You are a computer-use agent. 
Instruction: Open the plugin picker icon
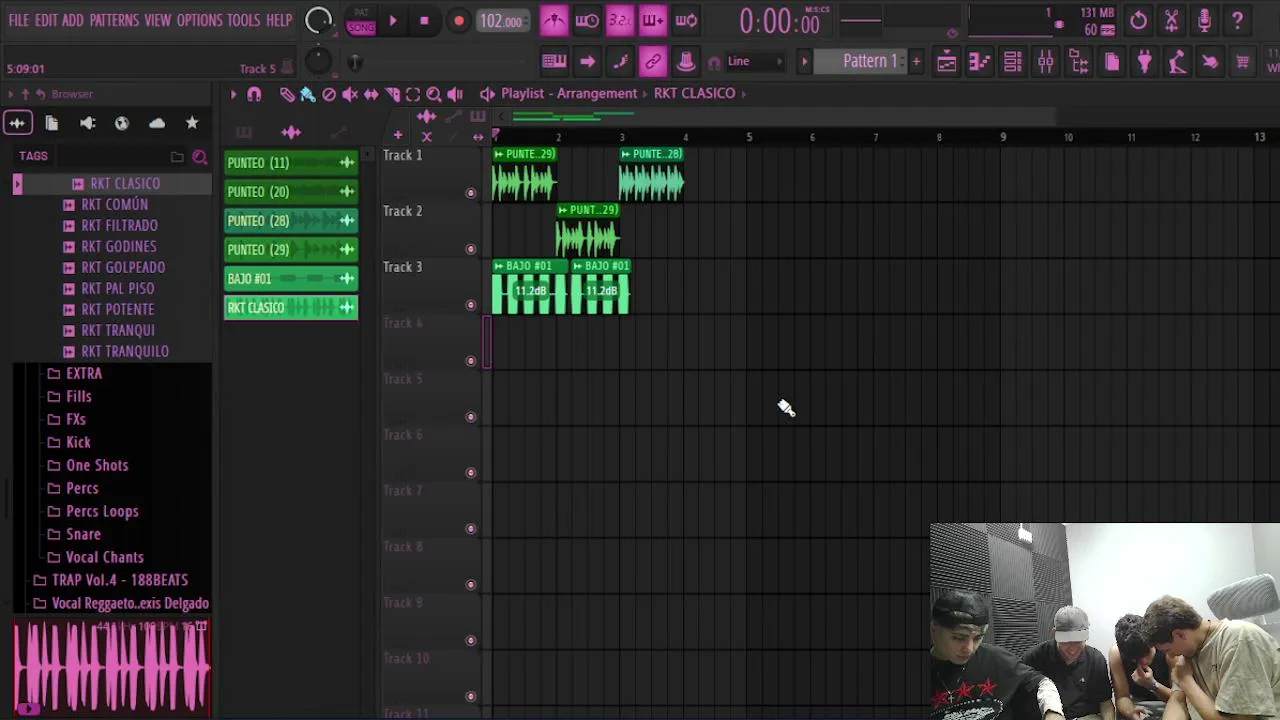click(x=1144, y=62)
